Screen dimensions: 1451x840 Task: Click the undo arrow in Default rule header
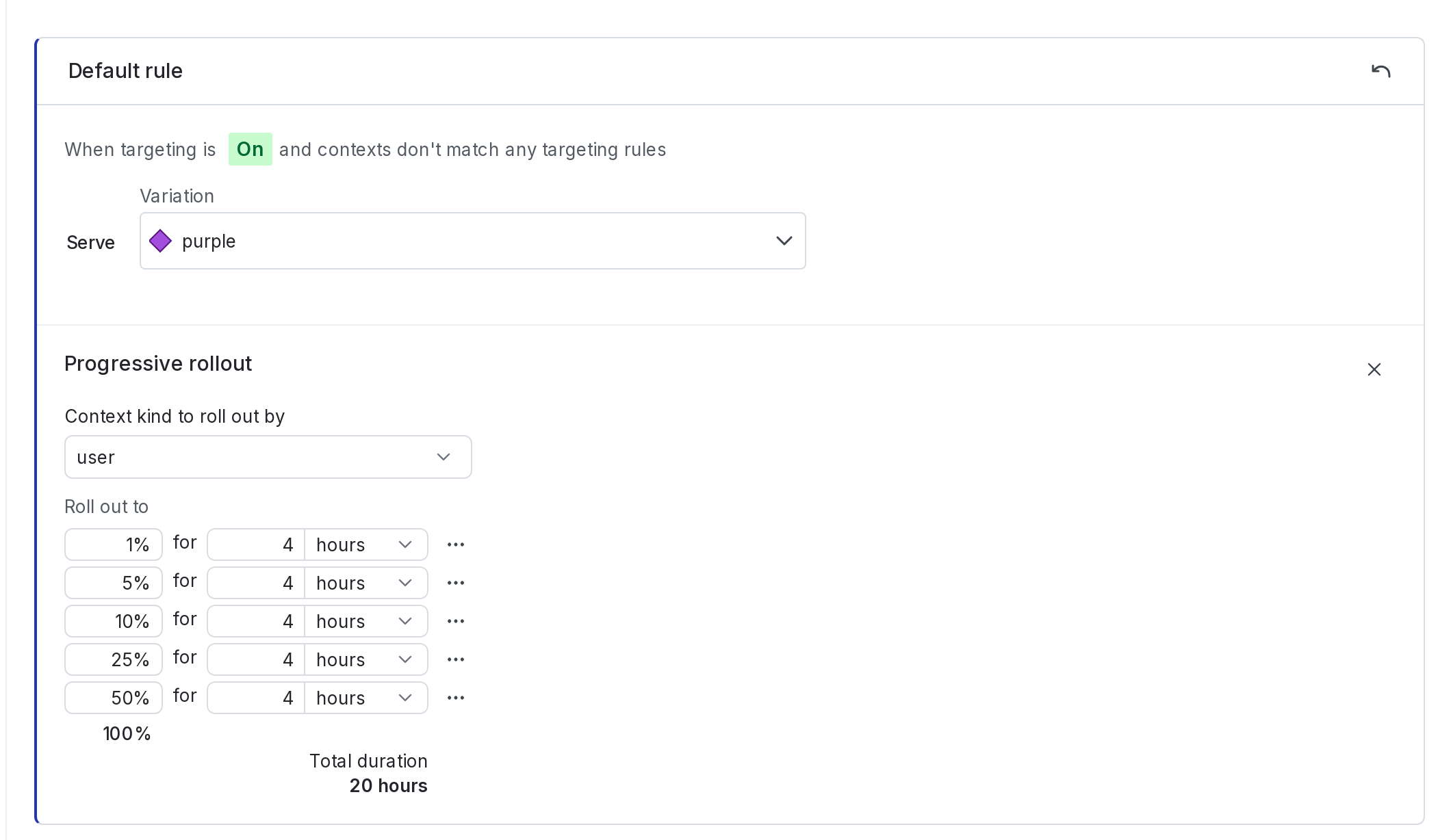tap(1381, 71)
